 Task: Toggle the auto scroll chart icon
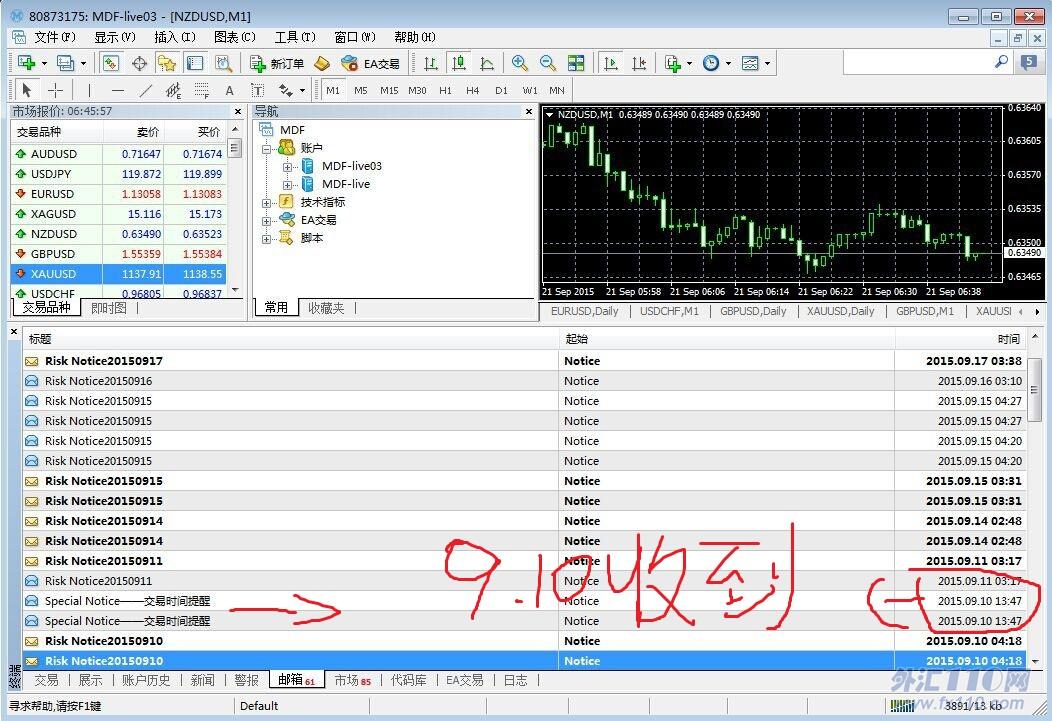pos(611,63)
